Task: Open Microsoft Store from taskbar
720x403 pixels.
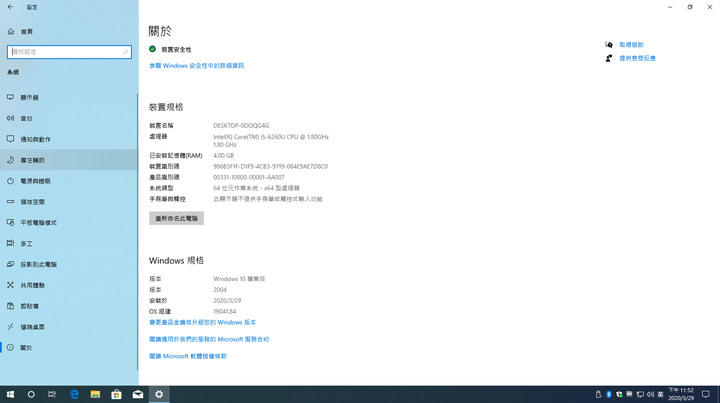Action: (x=117, y=394)
